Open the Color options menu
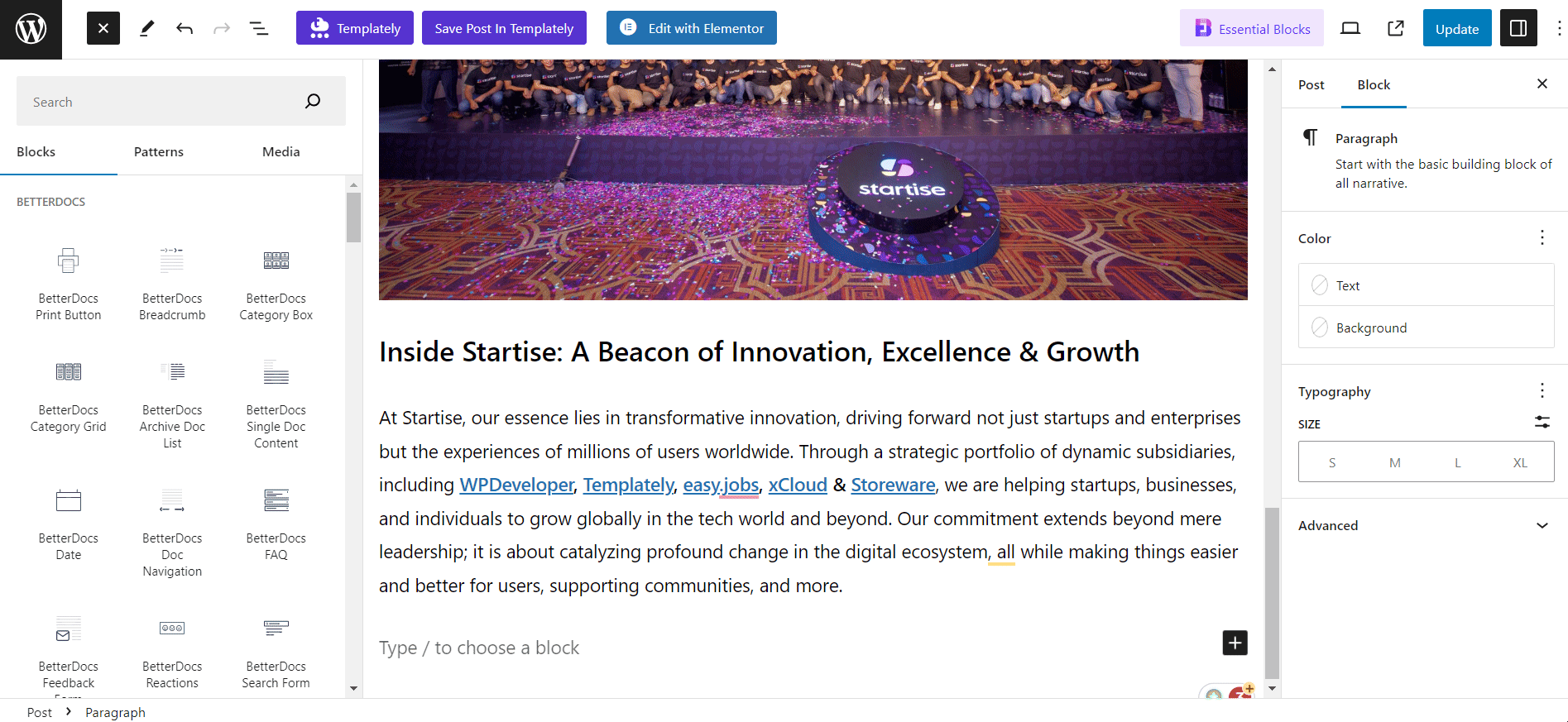Screen dimensions: 1568x722 1542,238
